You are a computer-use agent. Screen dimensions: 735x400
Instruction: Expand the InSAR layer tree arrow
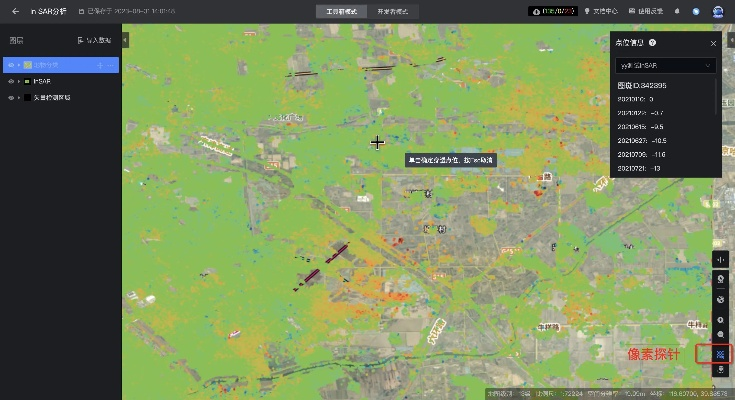pos(18,81)
